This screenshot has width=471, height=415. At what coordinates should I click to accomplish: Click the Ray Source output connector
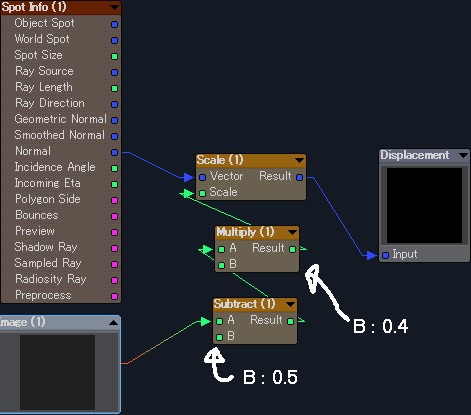click(x=114, y=72)
